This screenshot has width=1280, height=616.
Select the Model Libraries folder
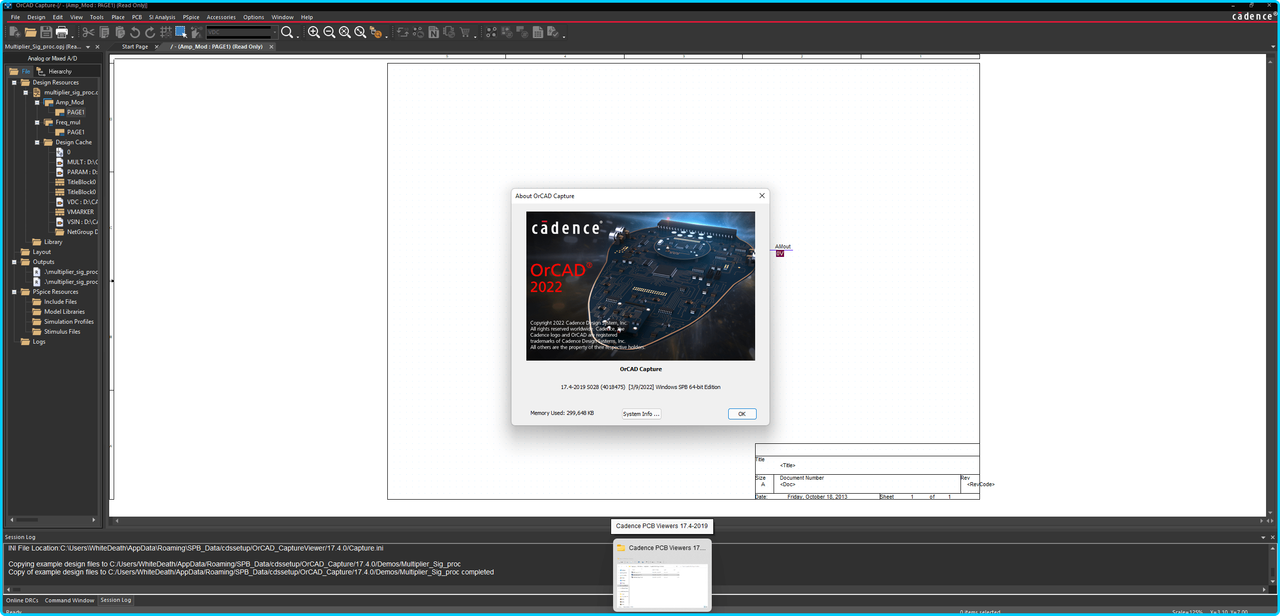point(64,312)
